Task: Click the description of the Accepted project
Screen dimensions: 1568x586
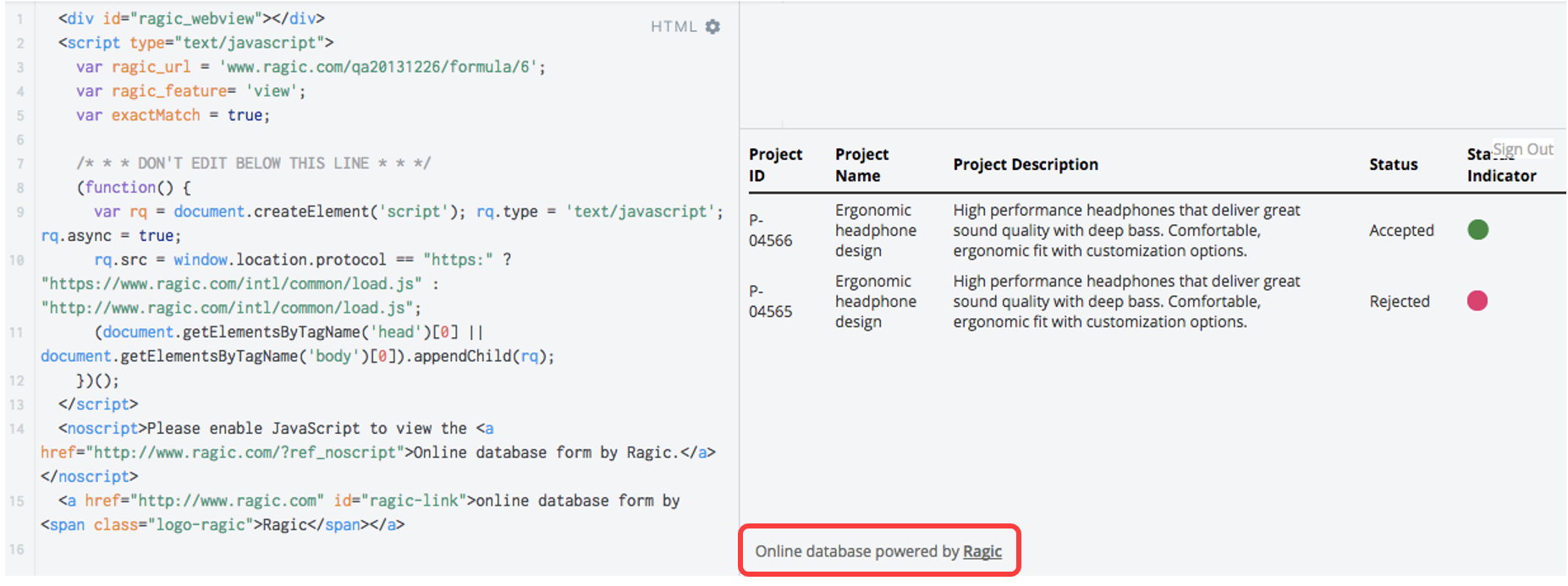Action: (x=1126, y=230)
